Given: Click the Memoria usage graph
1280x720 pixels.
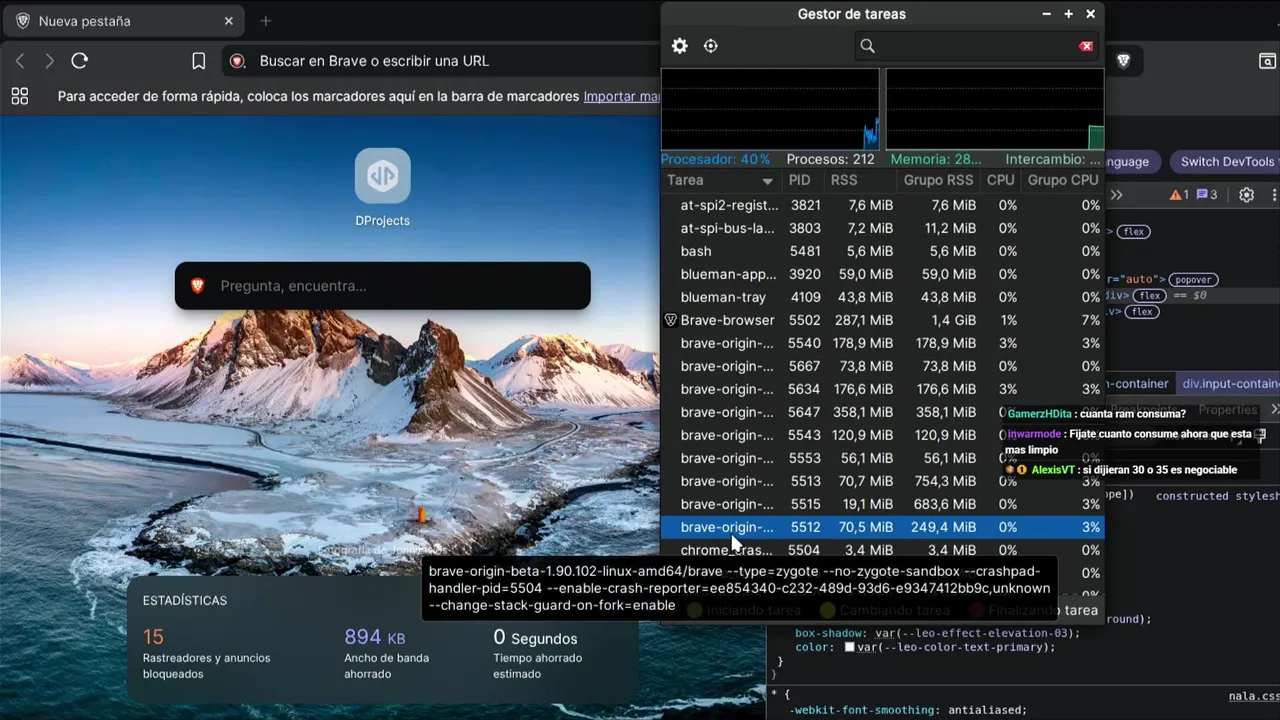Looking at the screenshot, I should tap(995, 109).
